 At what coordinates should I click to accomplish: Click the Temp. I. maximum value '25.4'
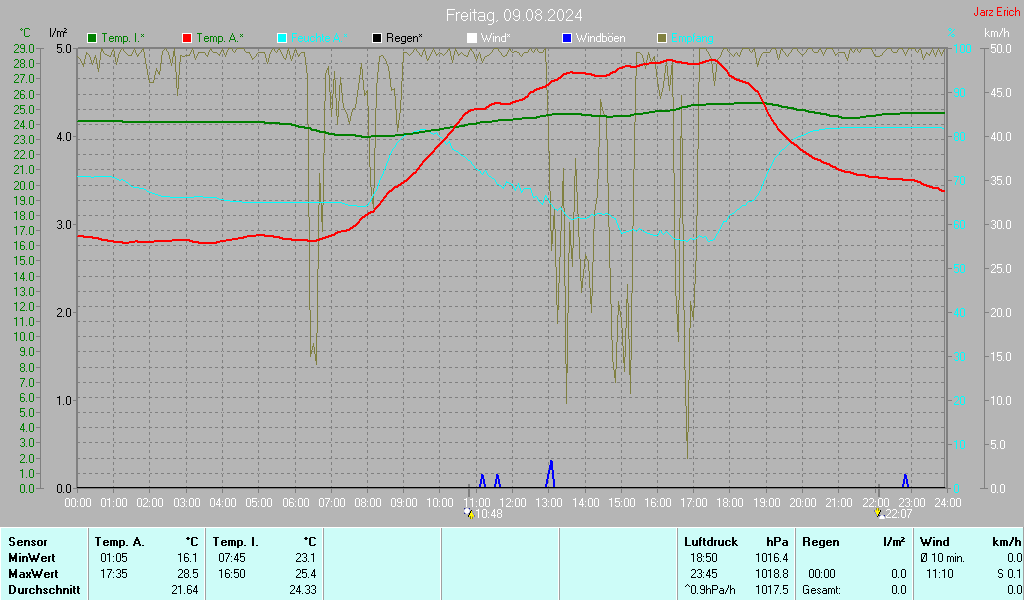(305, 574)
